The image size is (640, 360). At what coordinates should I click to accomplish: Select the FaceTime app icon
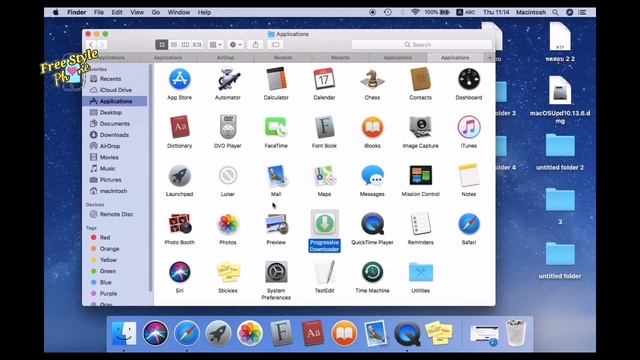coord(276,127)
